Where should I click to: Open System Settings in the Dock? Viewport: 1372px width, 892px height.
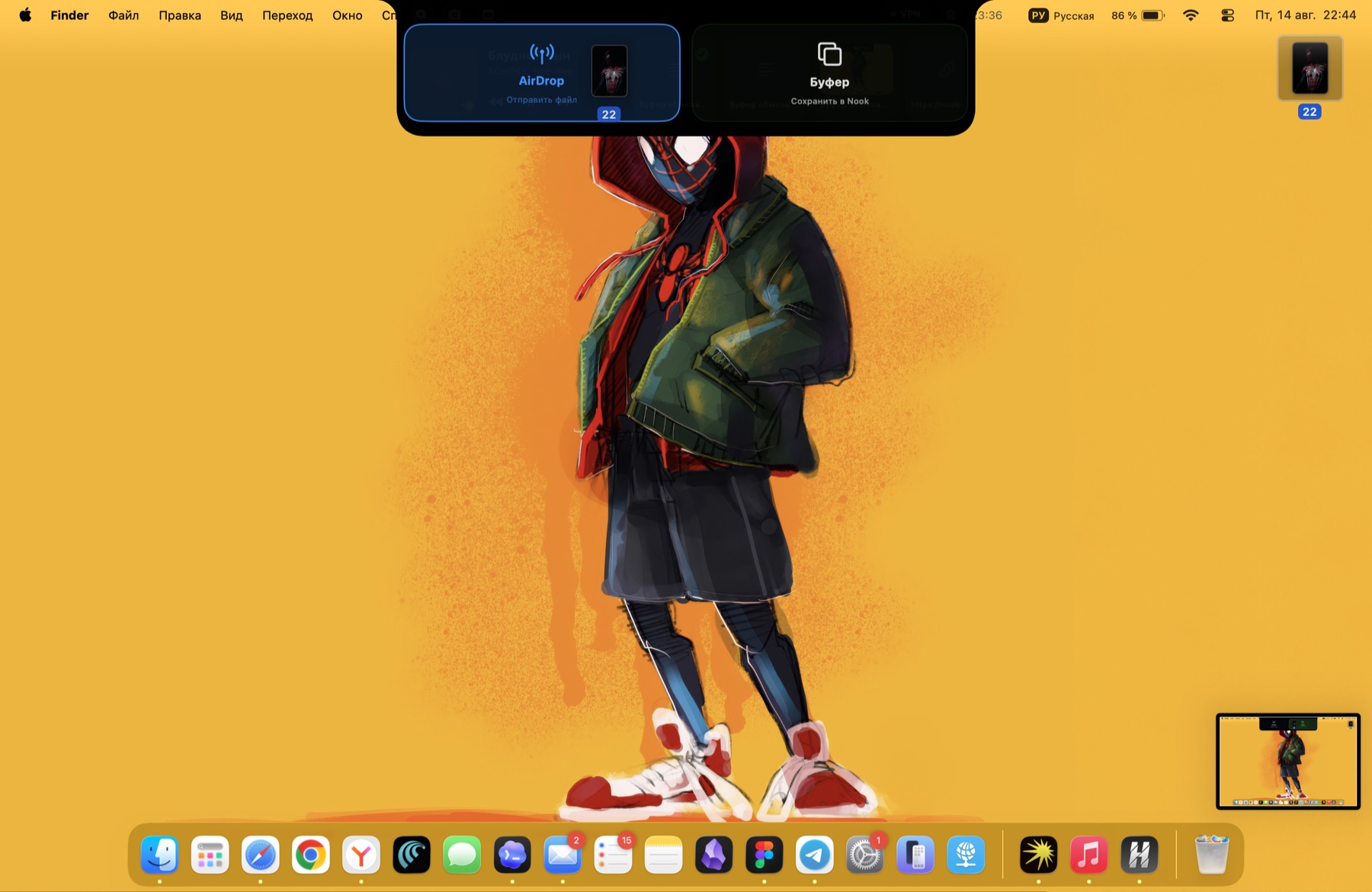pyautogui.click(x=864, y=855)
